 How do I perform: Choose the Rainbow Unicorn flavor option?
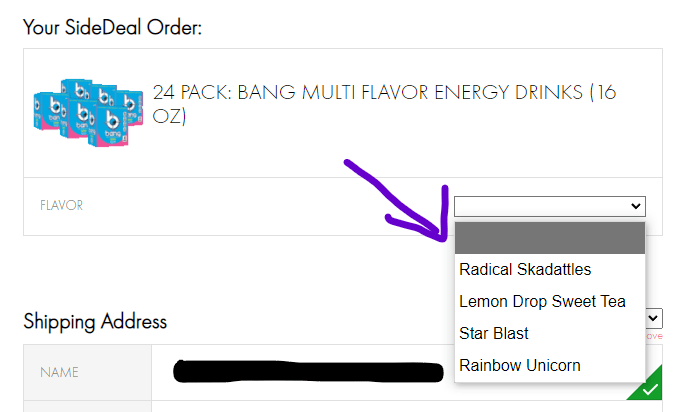(x=519, y=365)
